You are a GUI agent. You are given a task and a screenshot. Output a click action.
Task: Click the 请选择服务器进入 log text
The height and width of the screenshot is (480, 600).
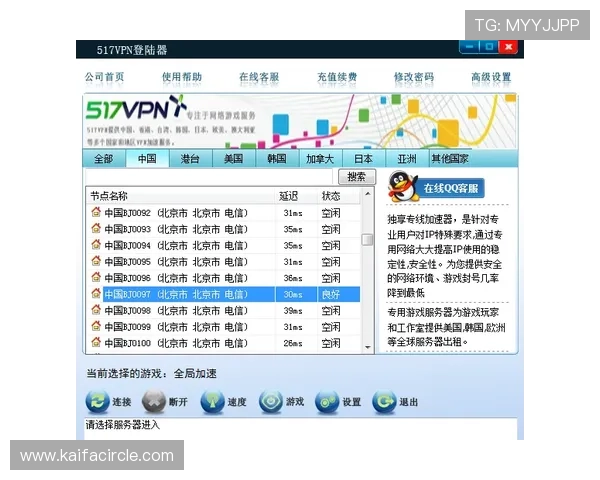(122, 424)
